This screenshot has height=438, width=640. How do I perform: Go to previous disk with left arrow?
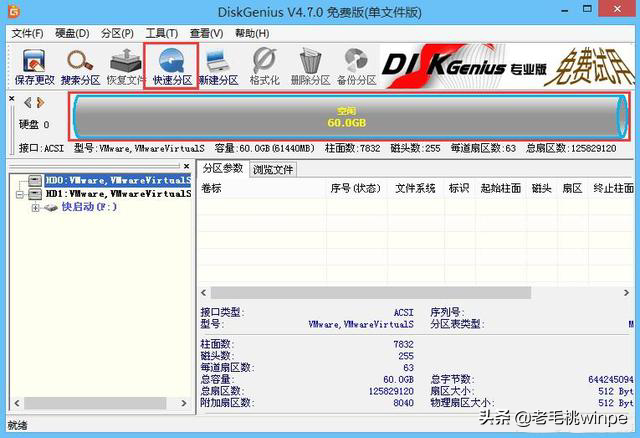point(27,103)
